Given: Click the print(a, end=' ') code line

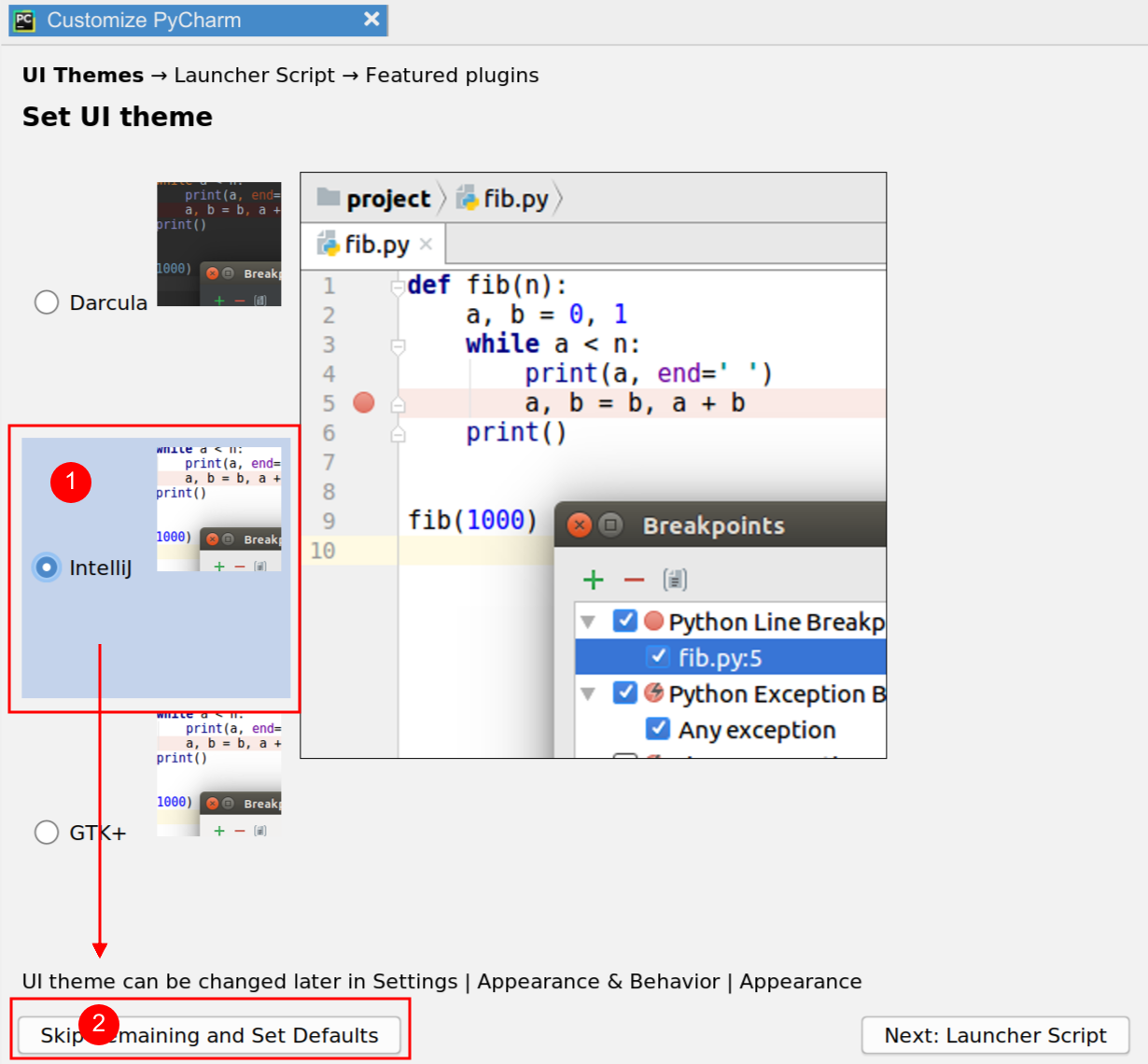Looking at the screenshot, I should 649,373.
